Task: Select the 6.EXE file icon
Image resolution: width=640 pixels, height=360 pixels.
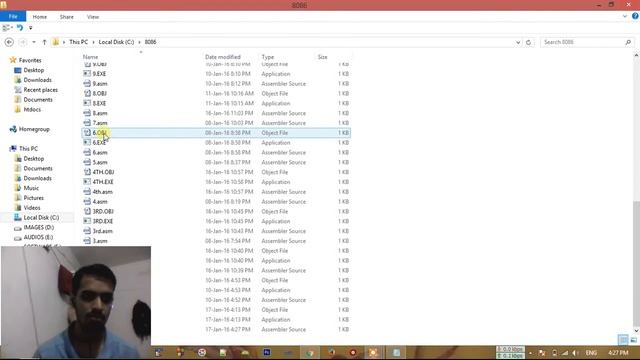Action: click(x=87, y=142)
